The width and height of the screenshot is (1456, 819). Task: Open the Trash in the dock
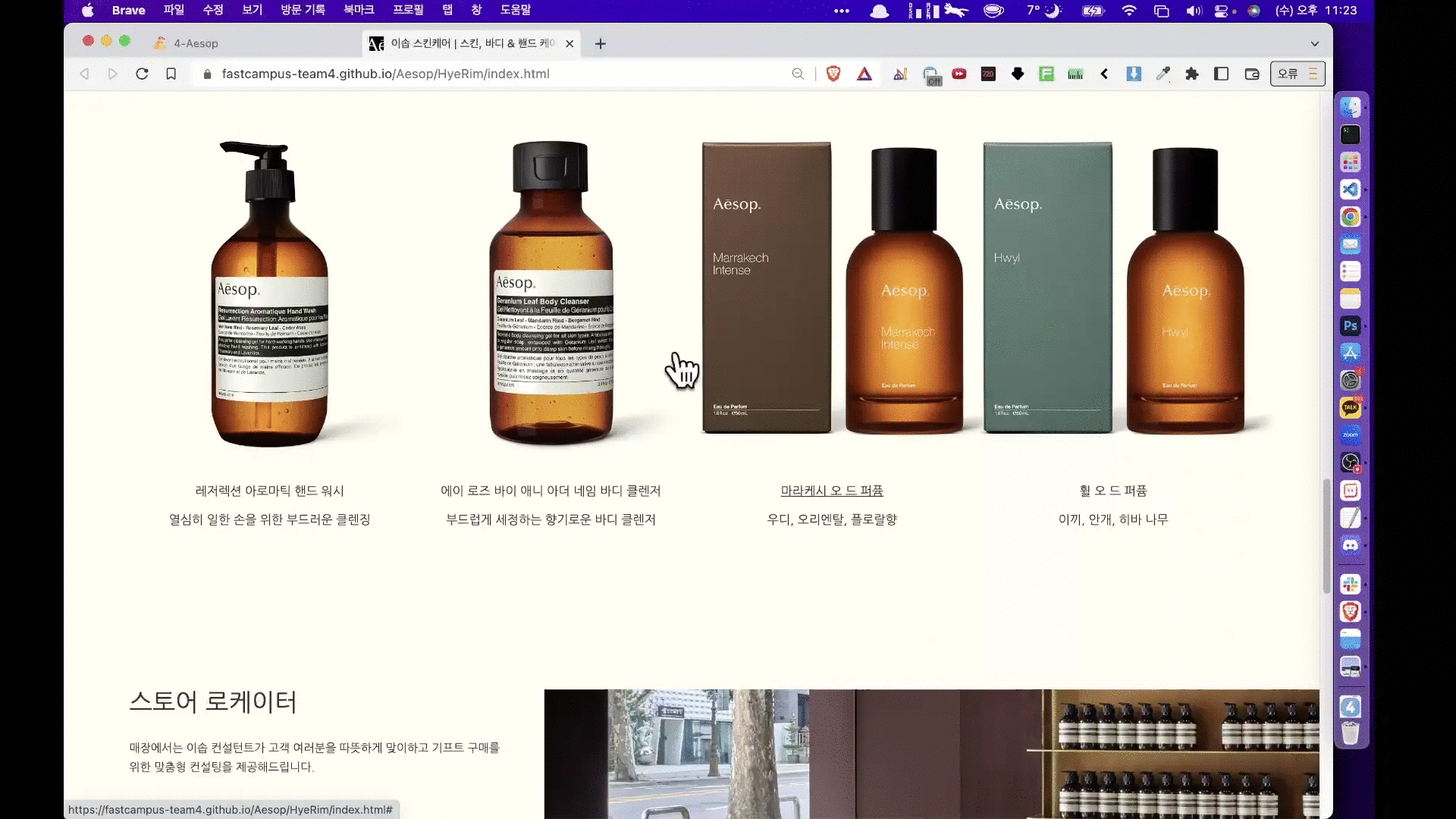tap(1351, 733)
